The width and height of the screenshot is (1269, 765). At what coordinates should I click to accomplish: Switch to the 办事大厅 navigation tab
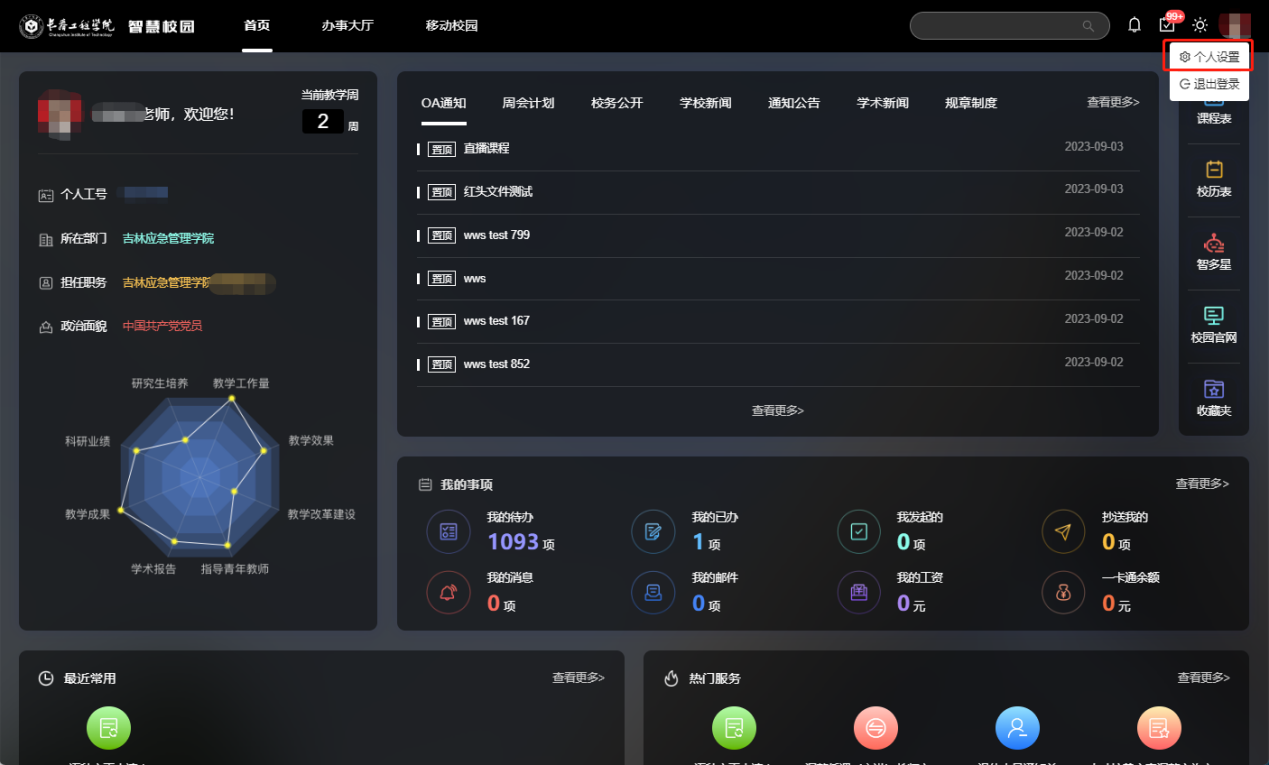[x=347, y=25]
